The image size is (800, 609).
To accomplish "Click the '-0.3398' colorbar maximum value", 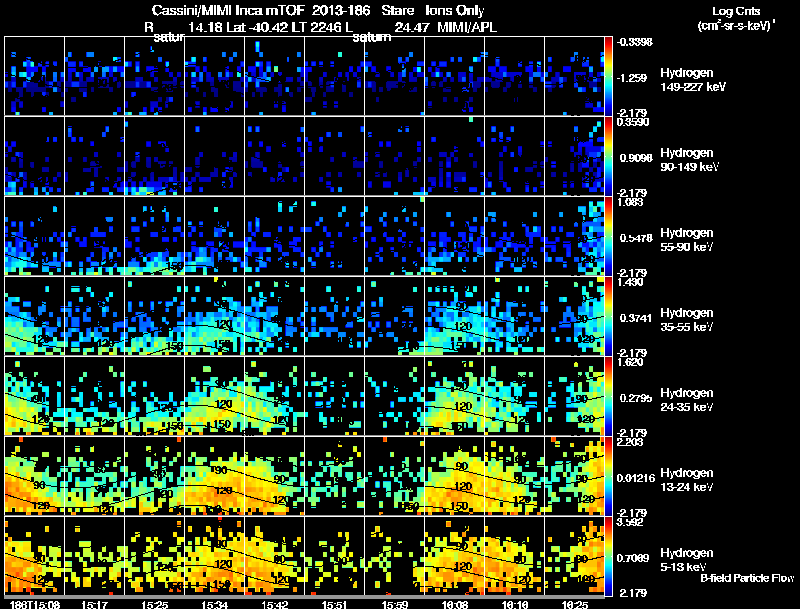I will [x=634, y=42].
